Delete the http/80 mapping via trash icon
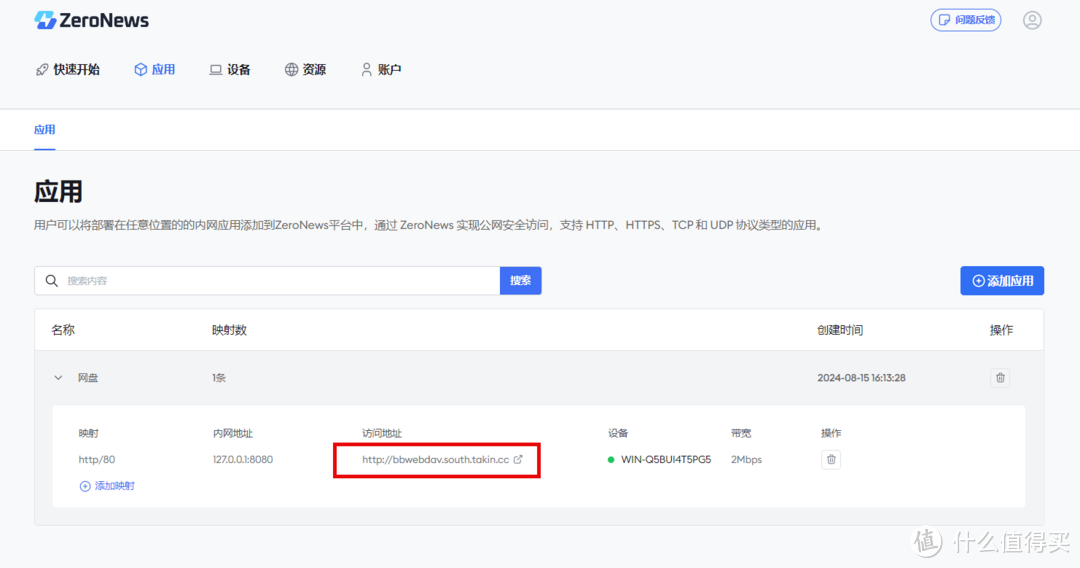This screenshot has width=1080, height=568. 831,460
